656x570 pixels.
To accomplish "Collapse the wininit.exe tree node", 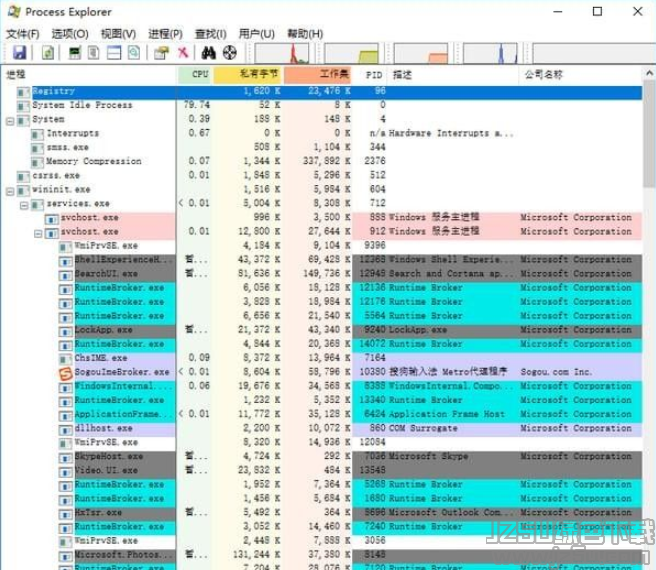I will (10, 192).
